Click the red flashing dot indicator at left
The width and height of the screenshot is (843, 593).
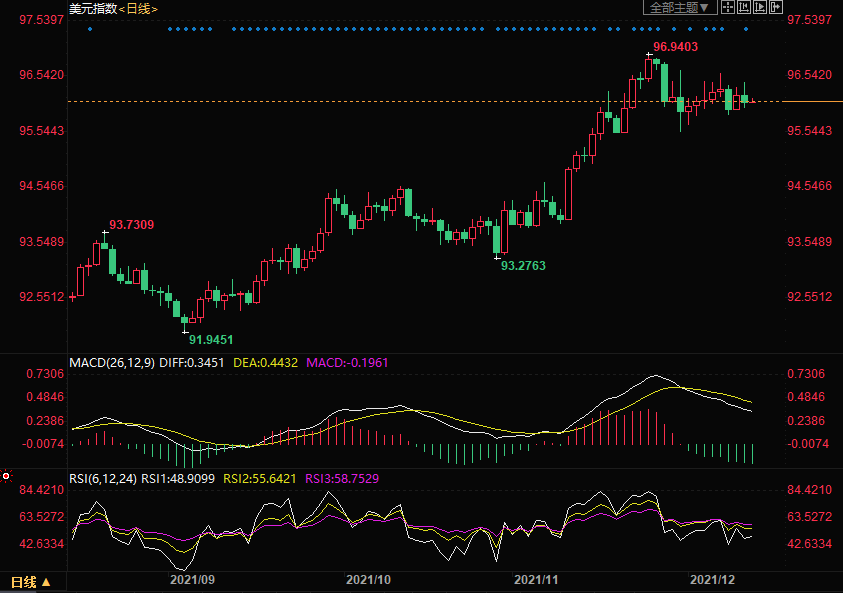point(6,477)
